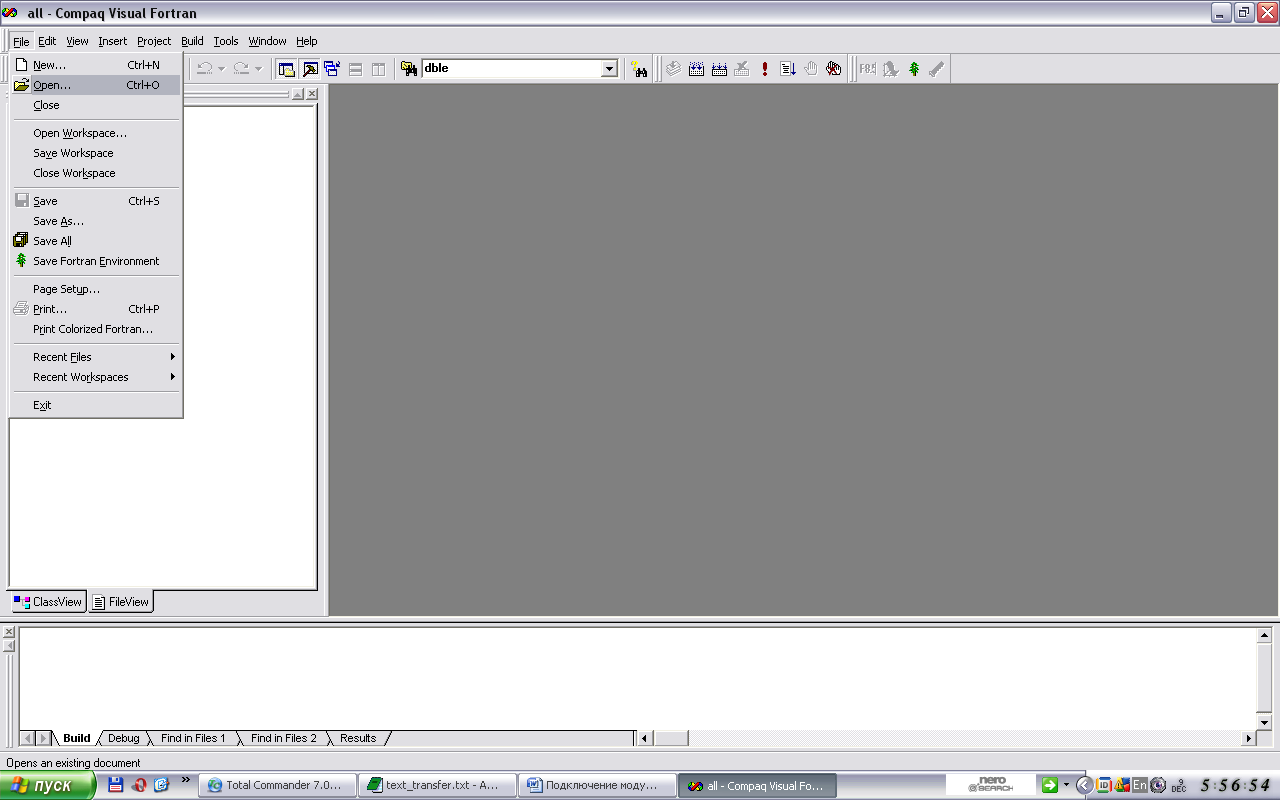Viewport: 1280px width, 800px height.
Task: Open the Build menu
Action: coord(192,41)
